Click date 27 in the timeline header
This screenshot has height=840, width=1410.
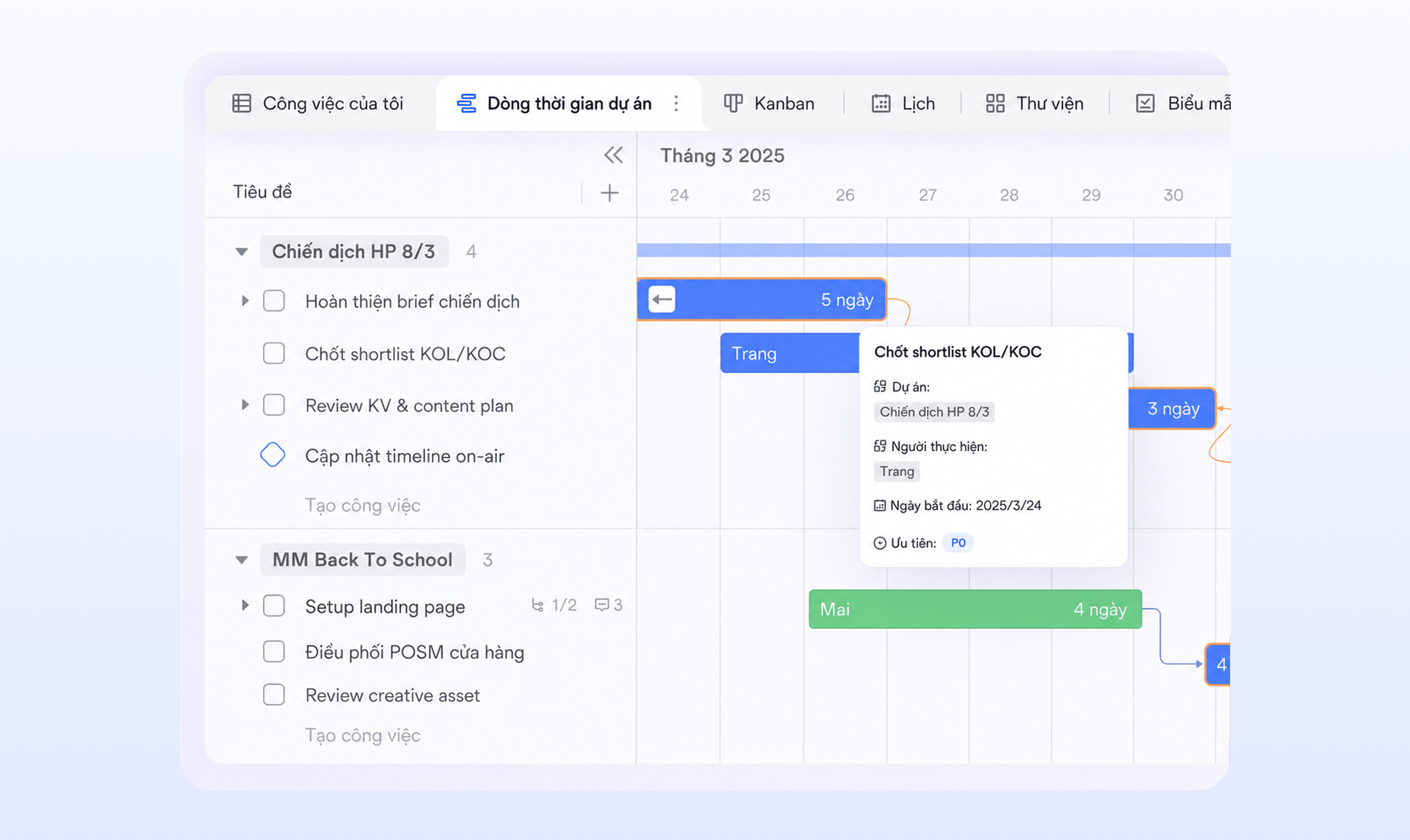point(928,195)
